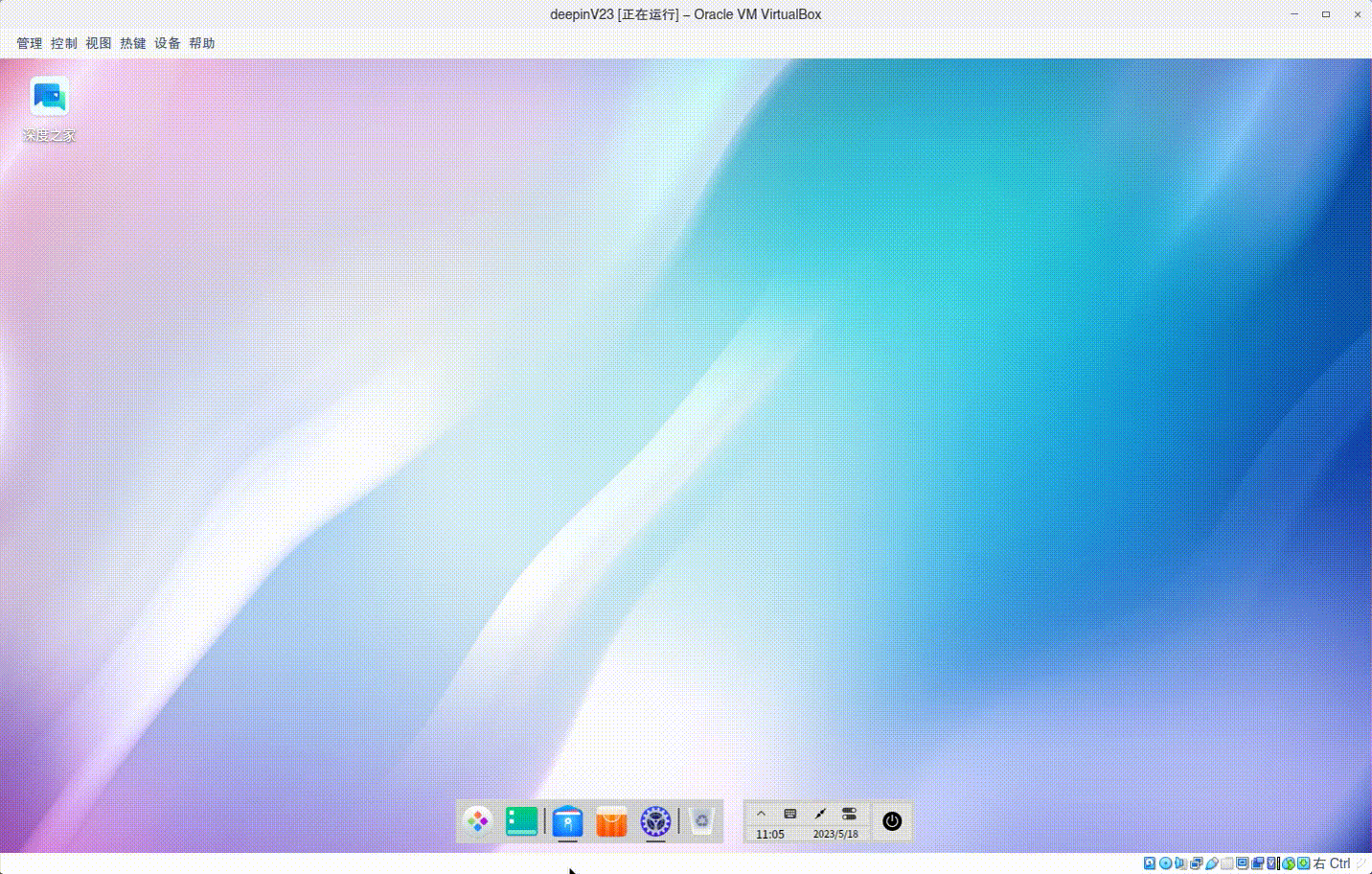
Task: Click the USB devices status bar icon
Action: point(1210,862)
